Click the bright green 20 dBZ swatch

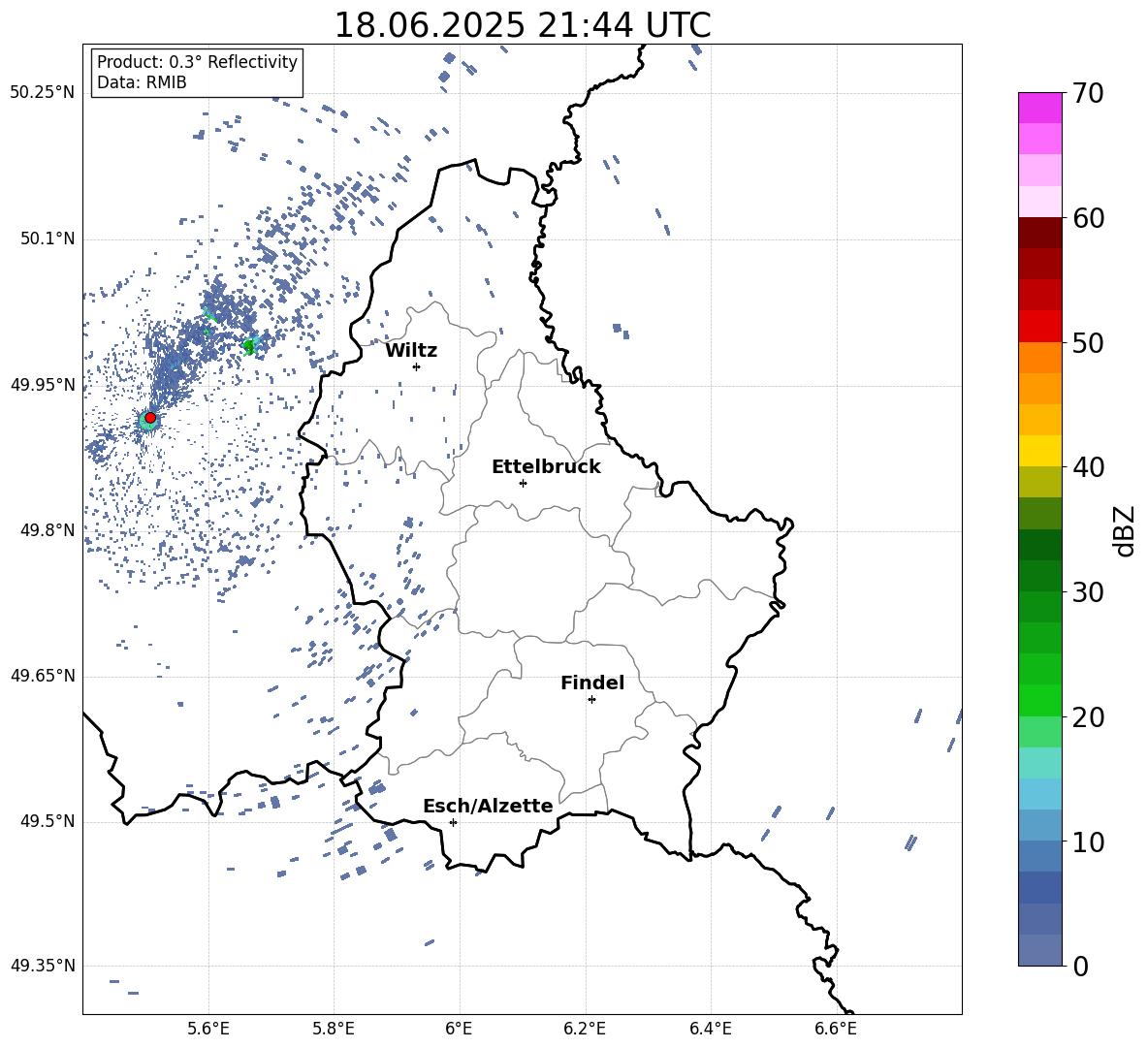1039,700
